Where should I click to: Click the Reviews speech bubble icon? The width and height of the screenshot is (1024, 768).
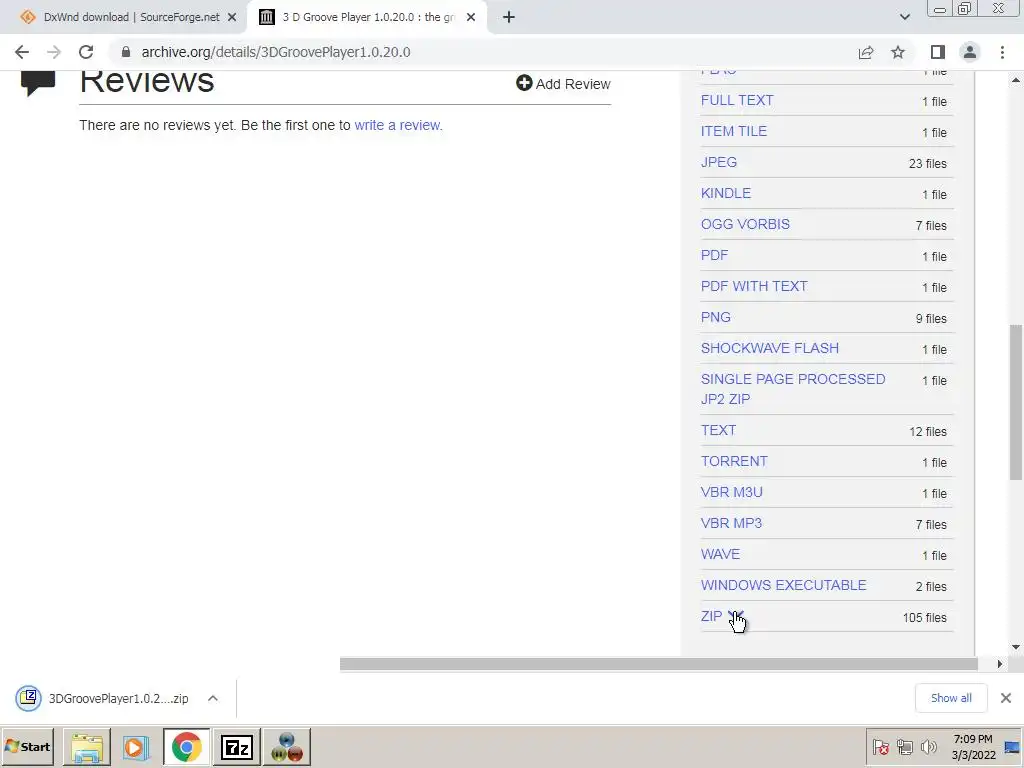coord(38,84)
